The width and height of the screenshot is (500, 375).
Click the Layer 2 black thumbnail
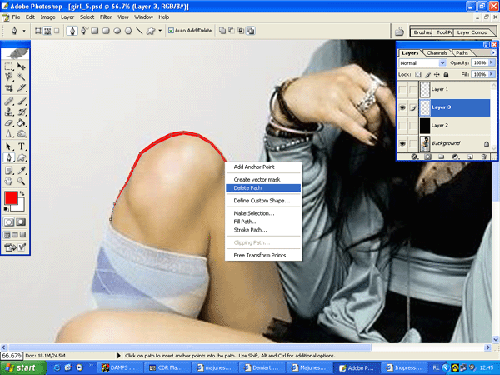point(425,126)
